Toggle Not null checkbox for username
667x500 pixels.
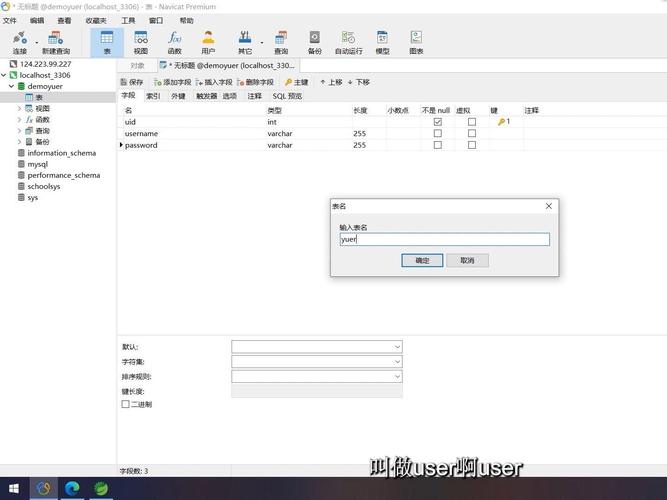point(437,133)
